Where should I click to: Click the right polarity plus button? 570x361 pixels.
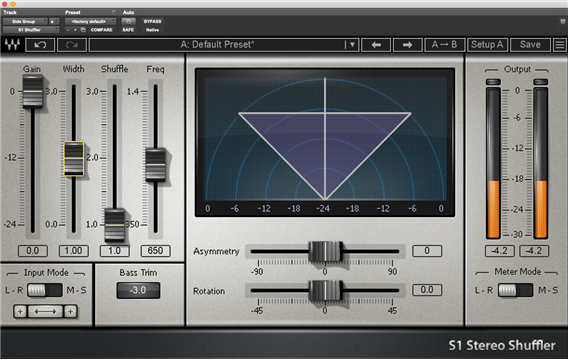(71, 312)
